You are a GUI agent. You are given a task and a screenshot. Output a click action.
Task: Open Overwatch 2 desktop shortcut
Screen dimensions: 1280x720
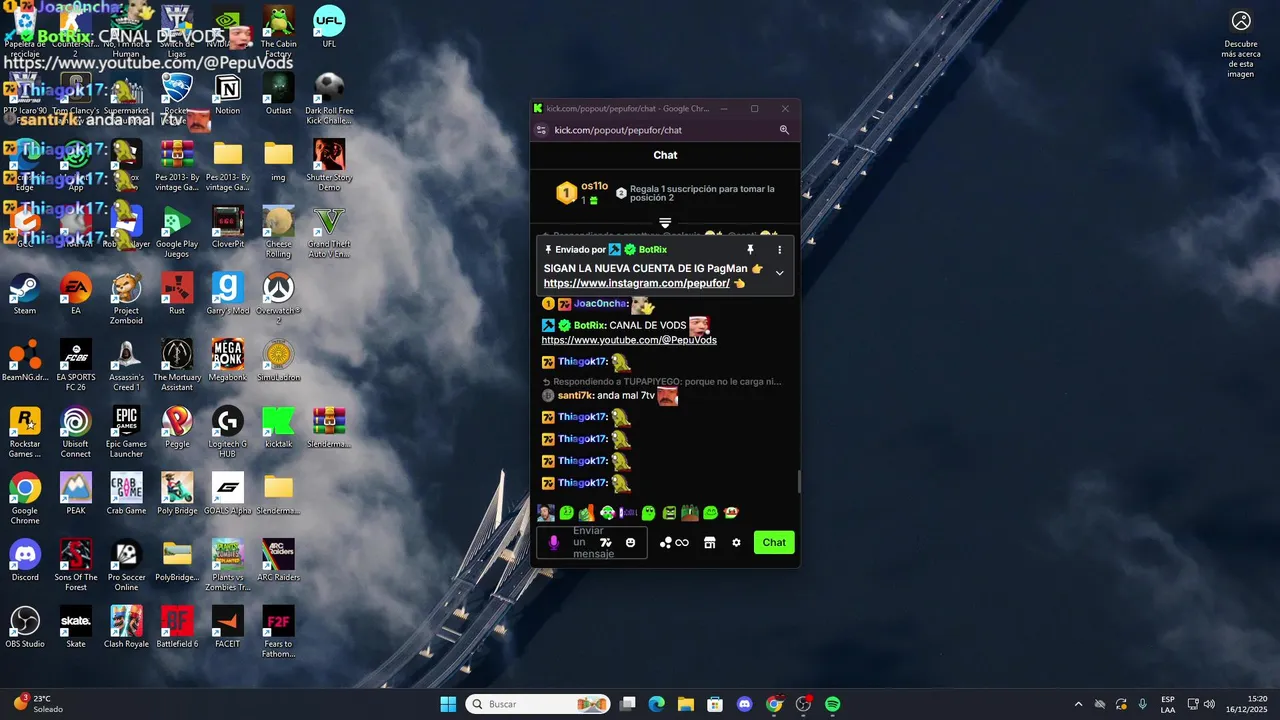click(278, 298)
